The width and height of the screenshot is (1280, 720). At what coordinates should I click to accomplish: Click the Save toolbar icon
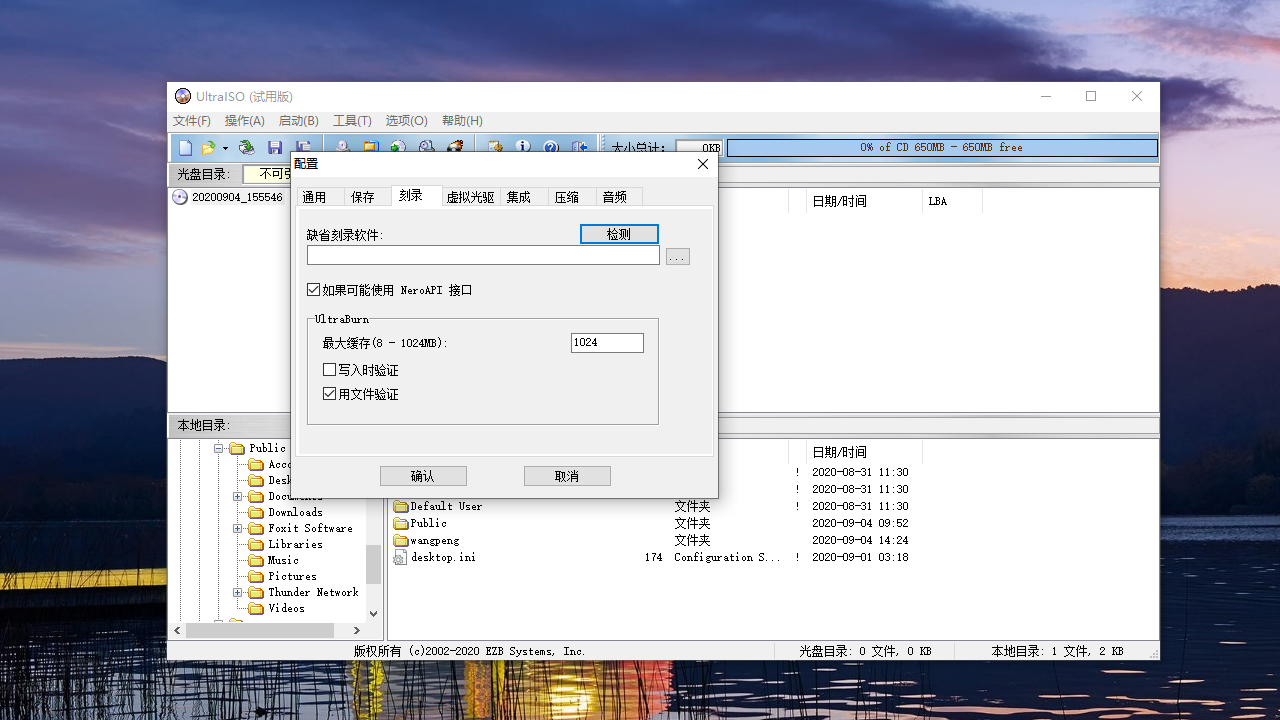[x=275, y=147]
